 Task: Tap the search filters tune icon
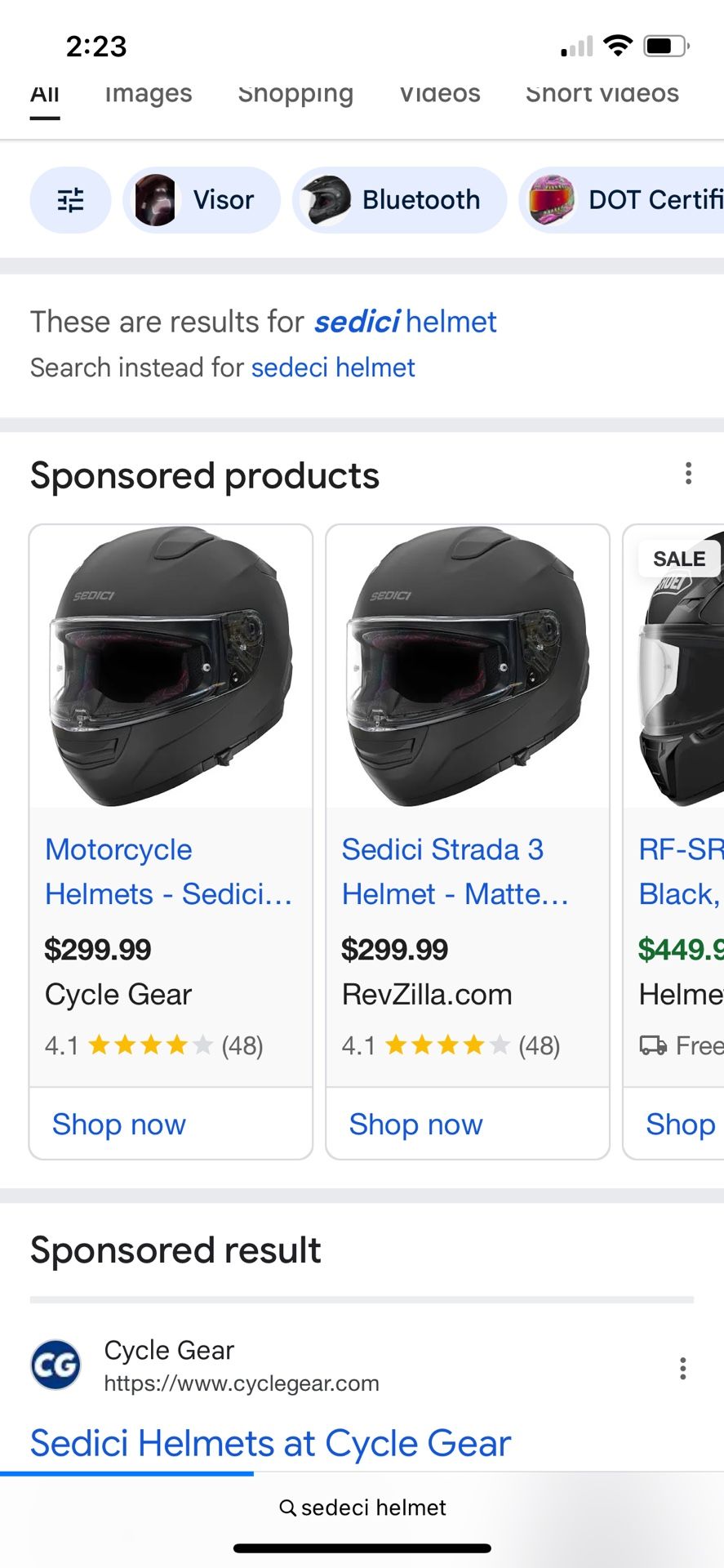pos(70,200)
